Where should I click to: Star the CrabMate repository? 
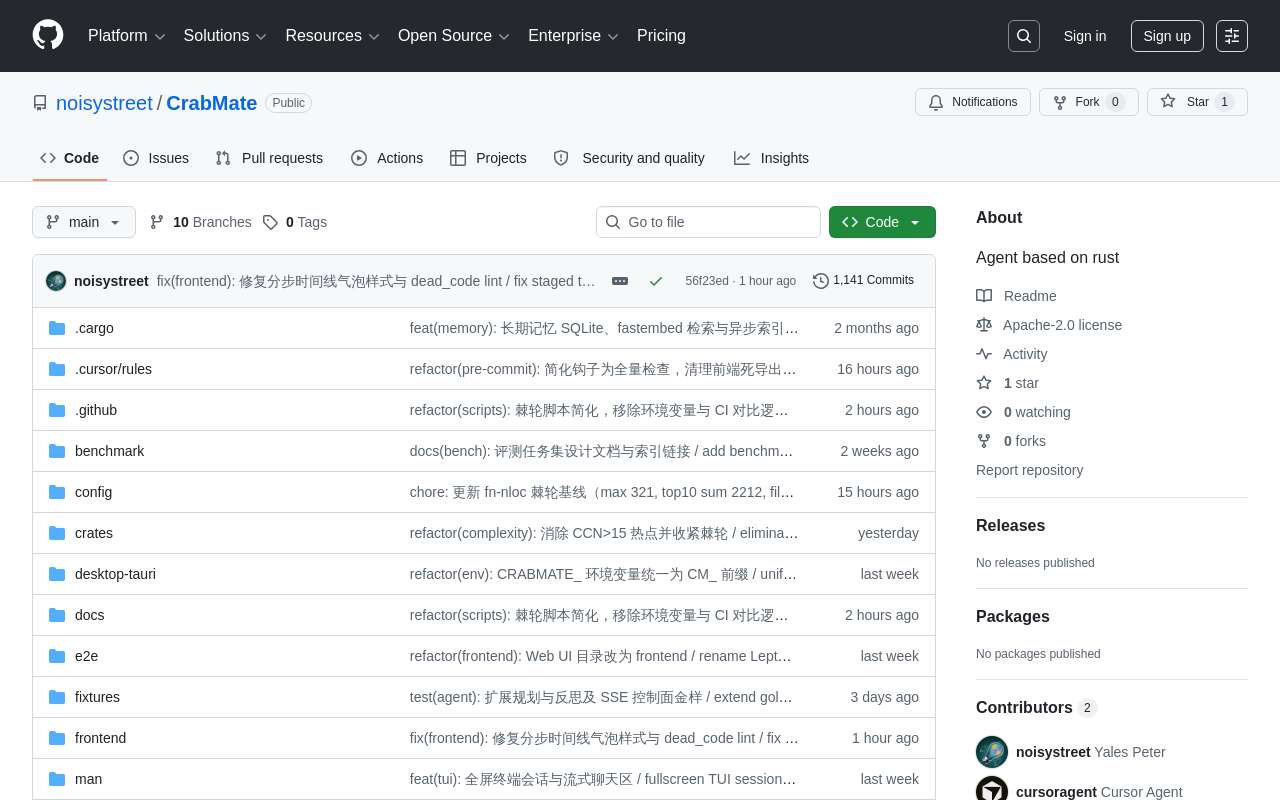1197,102
